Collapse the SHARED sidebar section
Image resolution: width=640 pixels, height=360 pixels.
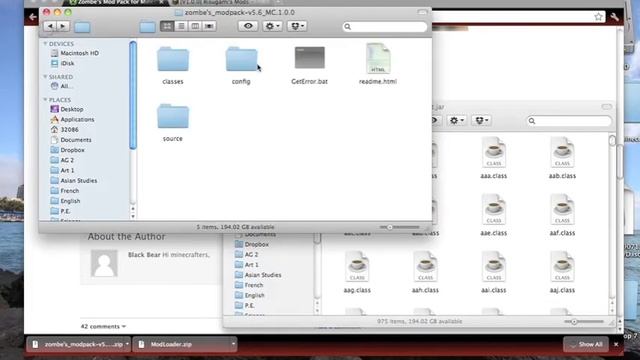(x=45, y=77)
